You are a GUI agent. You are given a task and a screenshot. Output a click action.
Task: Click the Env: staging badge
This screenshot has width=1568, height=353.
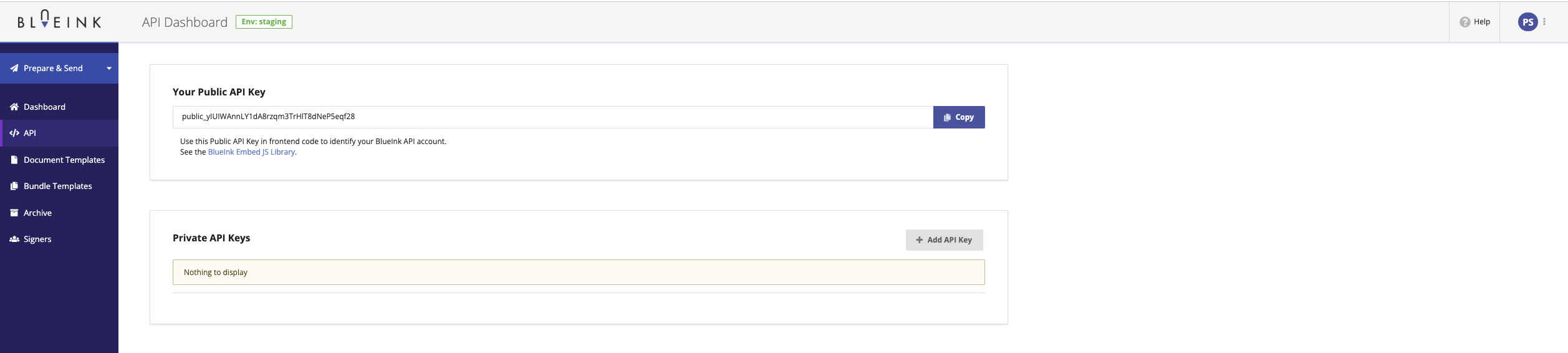[264, 22]
